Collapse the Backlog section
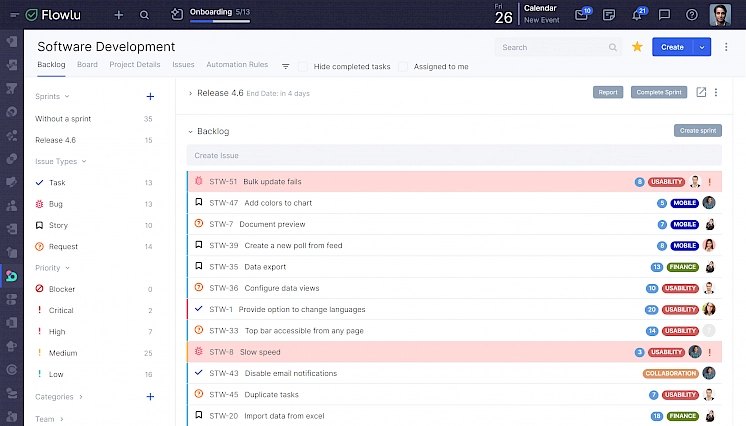This screenshot has width=746, height=426. click(190, 131)
